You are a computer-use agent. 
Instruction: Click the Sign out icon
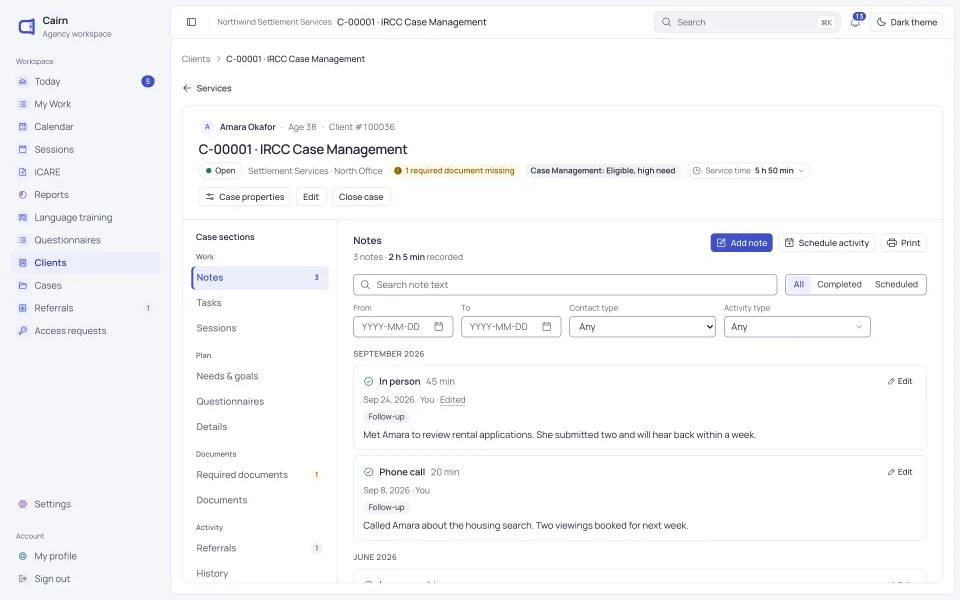click(23, 579)
